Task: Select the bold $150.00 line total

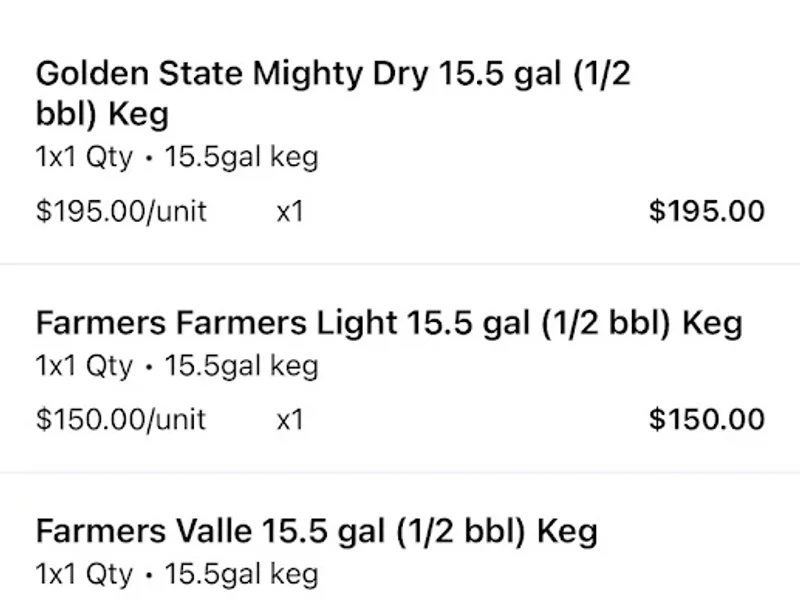Action: pos(706,419)
